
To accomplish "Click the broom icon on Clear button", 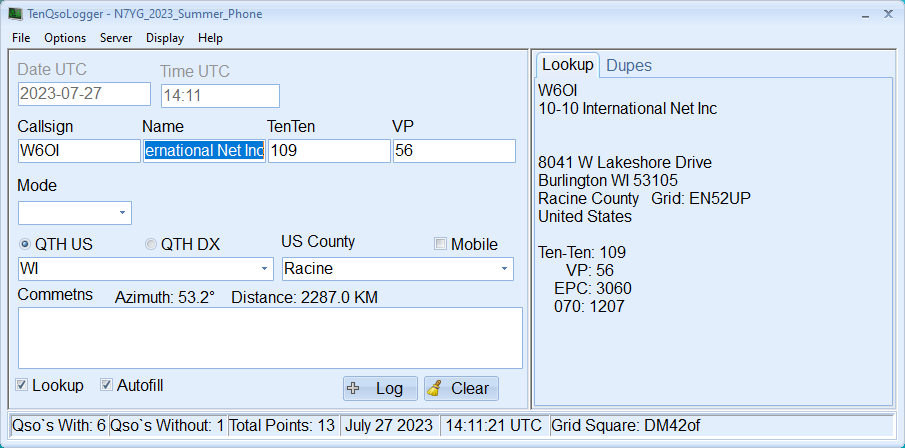I will pos(435,389).
